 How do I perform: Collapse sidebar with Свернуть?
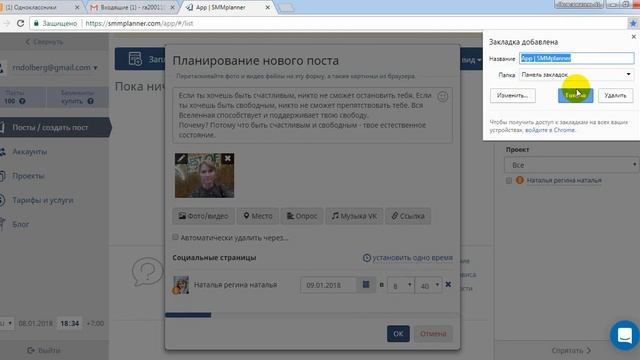click(44, 42)
